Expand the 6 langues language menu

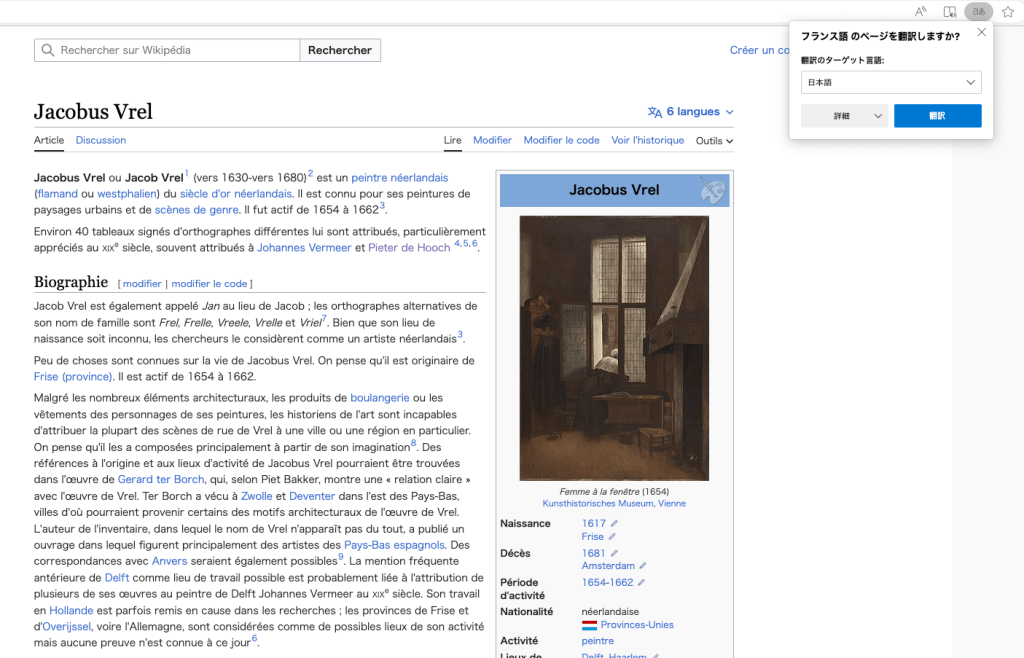tap(691, 112)
